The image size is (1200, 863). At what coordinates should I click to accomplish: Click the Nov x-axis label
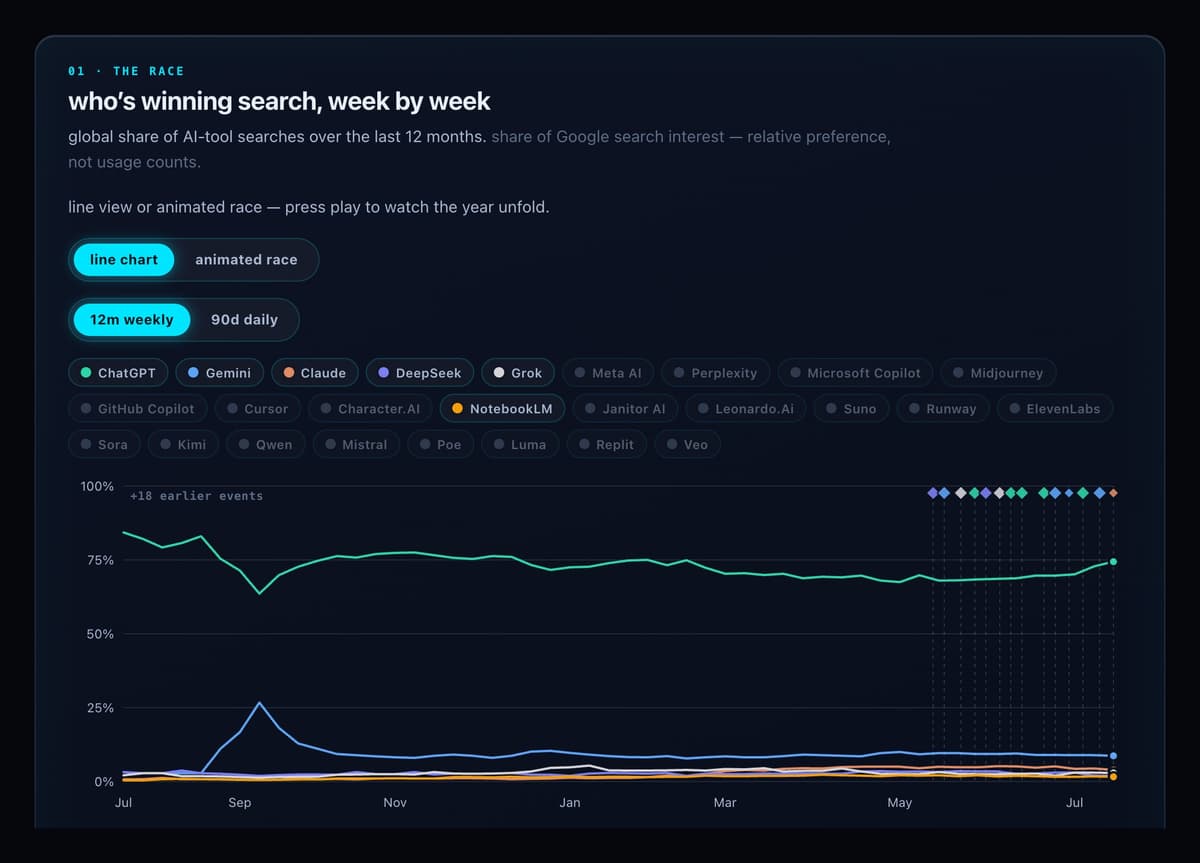[x=395, y=803]
